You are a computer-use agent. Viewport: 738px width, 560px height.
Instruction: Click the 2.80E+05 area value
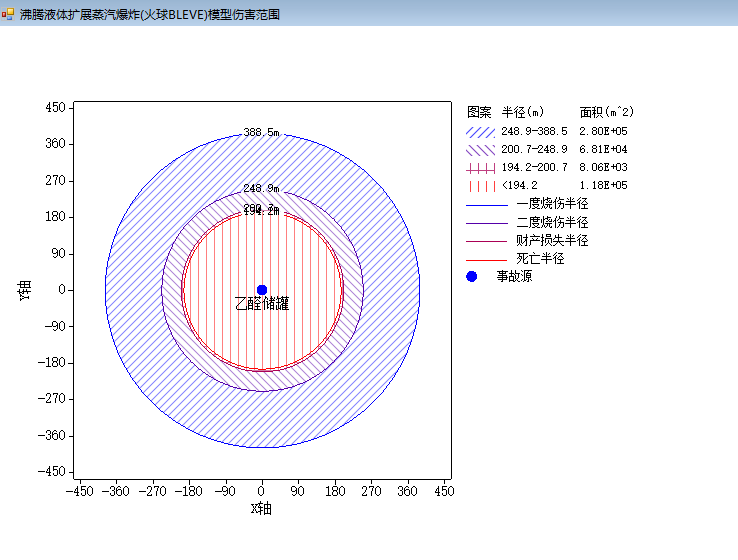click(603, 131)
